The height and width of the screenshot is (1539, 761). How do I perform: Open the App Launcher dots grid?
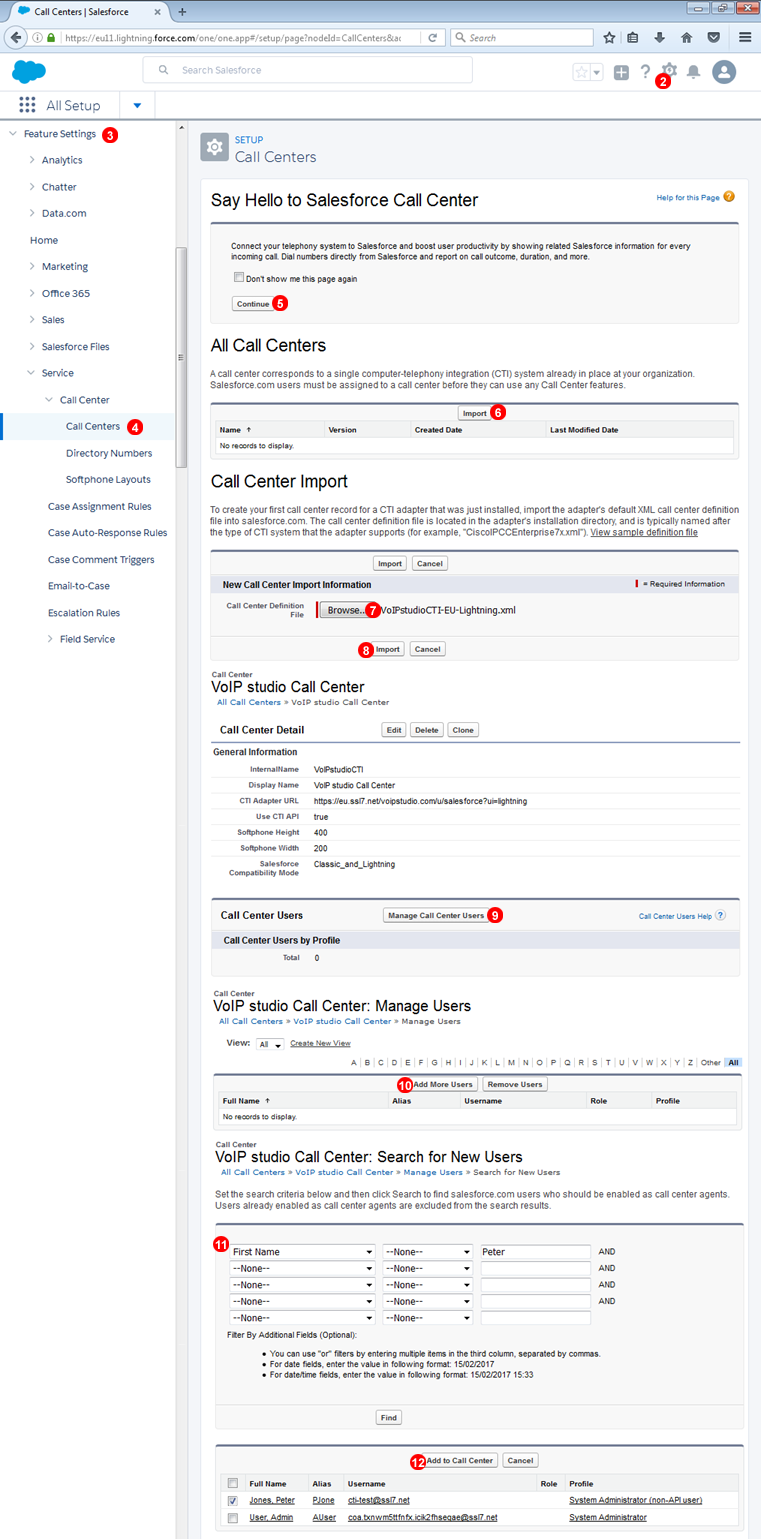(x=27, y=105)
